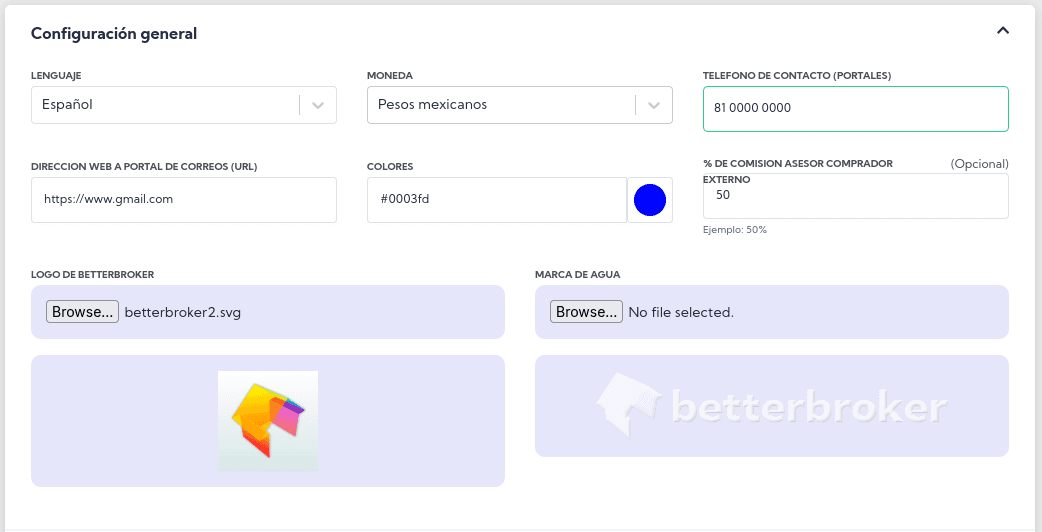
Task: Click the Teléfono de contacto field
Action: (855, 108)
